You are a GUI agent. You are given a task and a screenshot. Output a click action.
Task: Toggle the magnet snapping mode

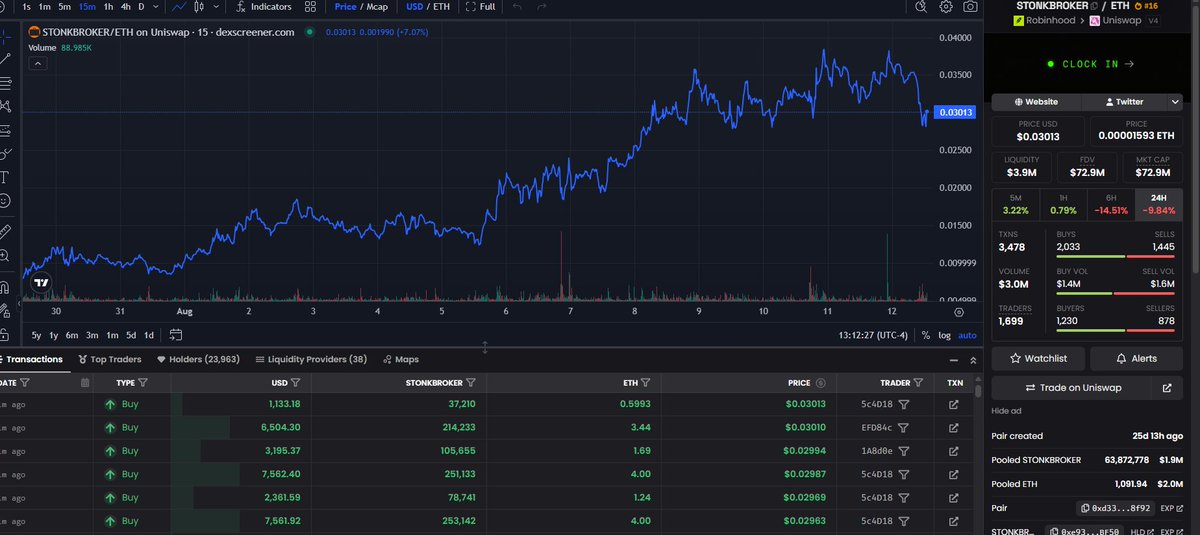pyautogui.click(x=6, y=286)
